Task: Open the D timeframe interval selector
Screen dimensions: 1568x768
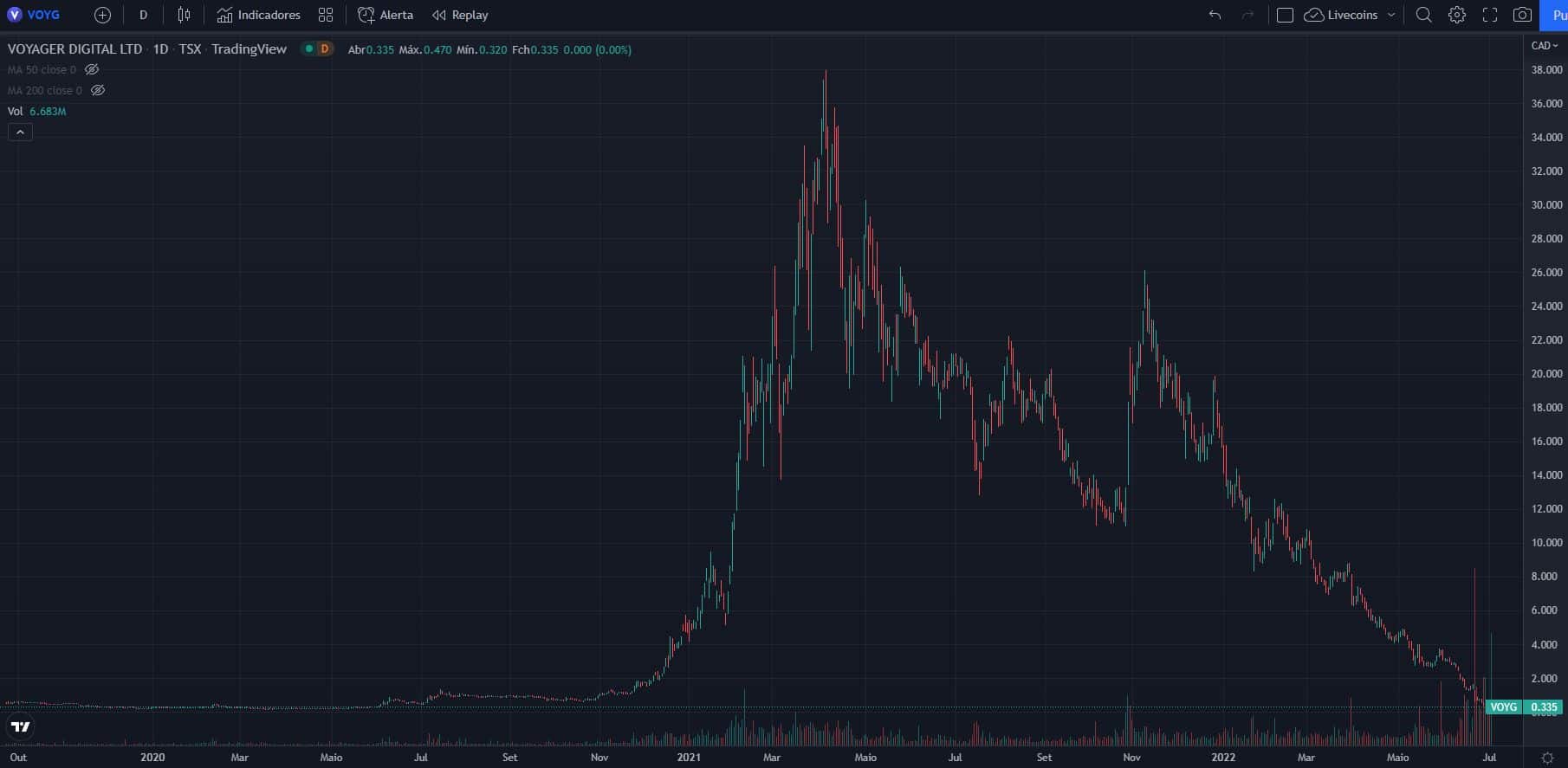Action: (x=144, y=15)
